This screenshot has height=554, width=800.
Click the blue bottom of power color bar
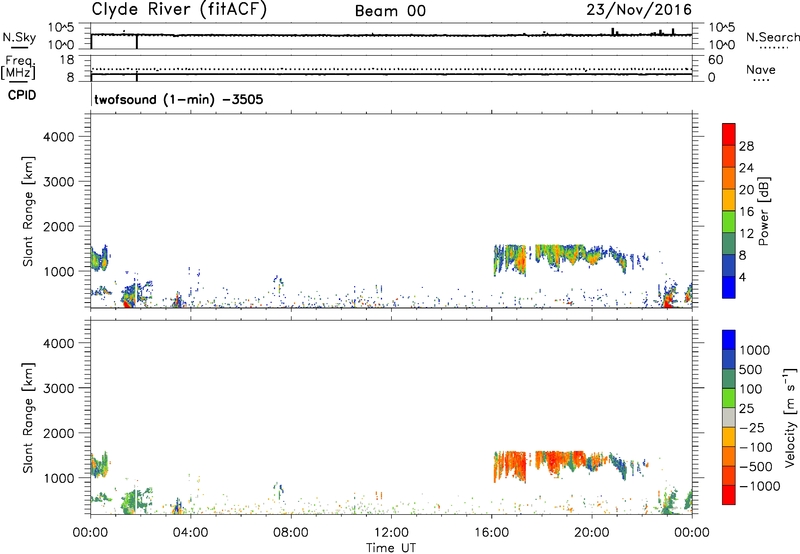729,287
